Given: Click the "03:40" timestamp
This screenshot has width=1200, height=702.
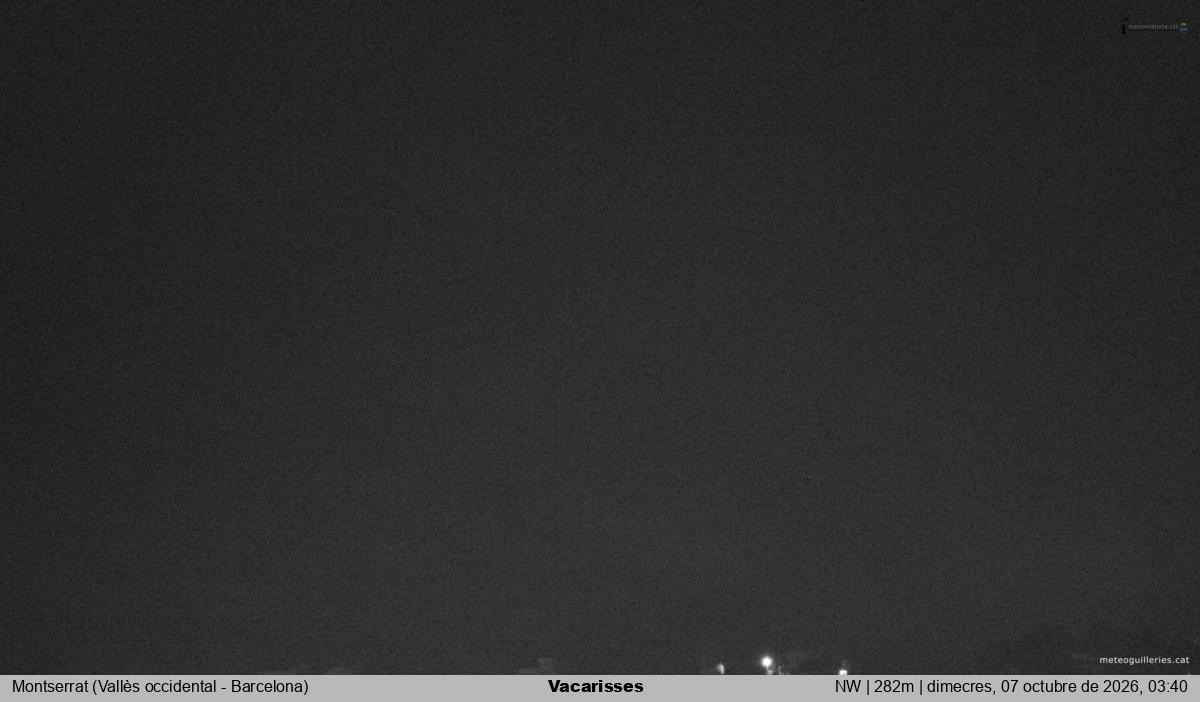Looking at the screenshot, I should tap(1169, 687).
